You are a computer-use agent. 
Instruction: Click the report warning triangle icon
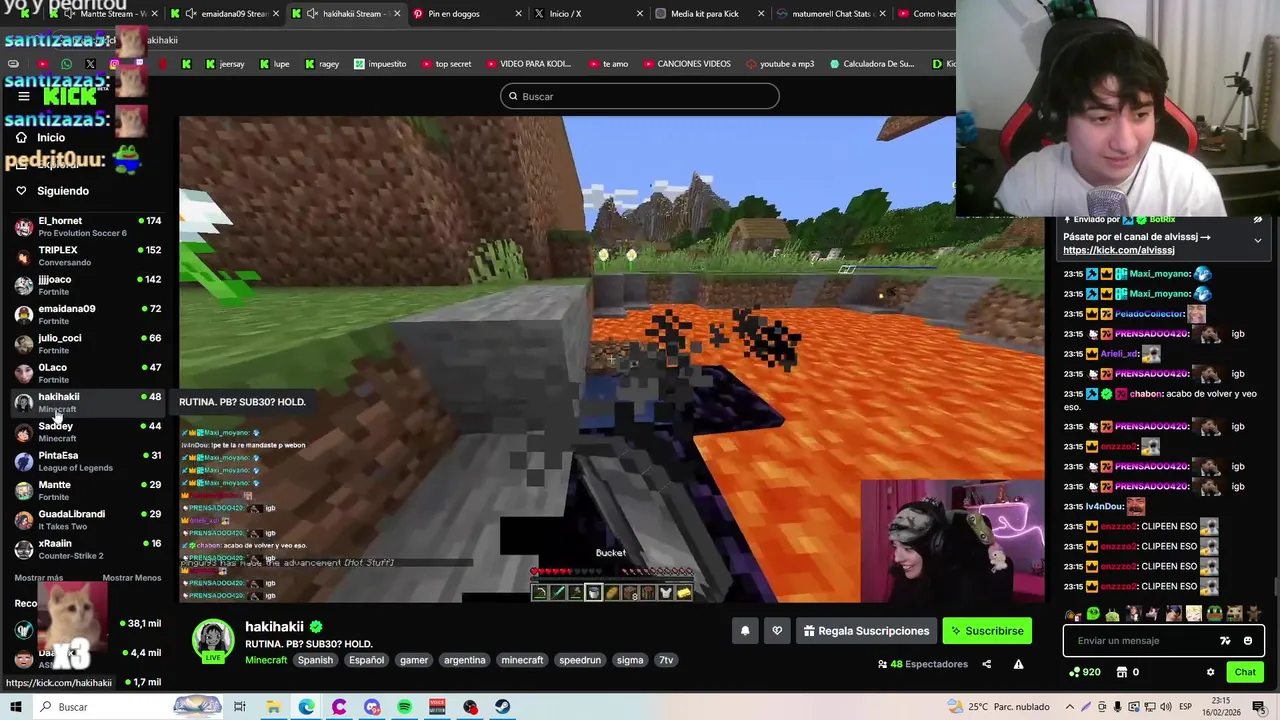pyautogui.click(x=1018, y=664)
